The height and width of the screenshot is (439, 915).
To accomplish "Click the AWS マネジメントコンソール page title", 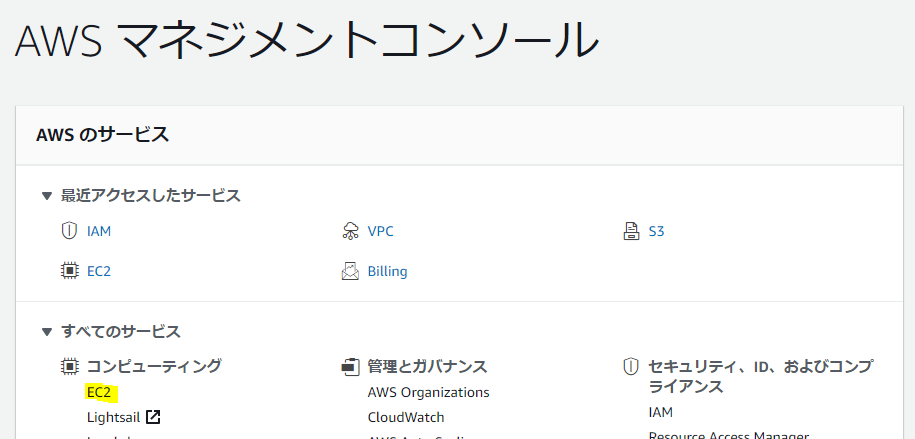I will (x=306, y=39).
